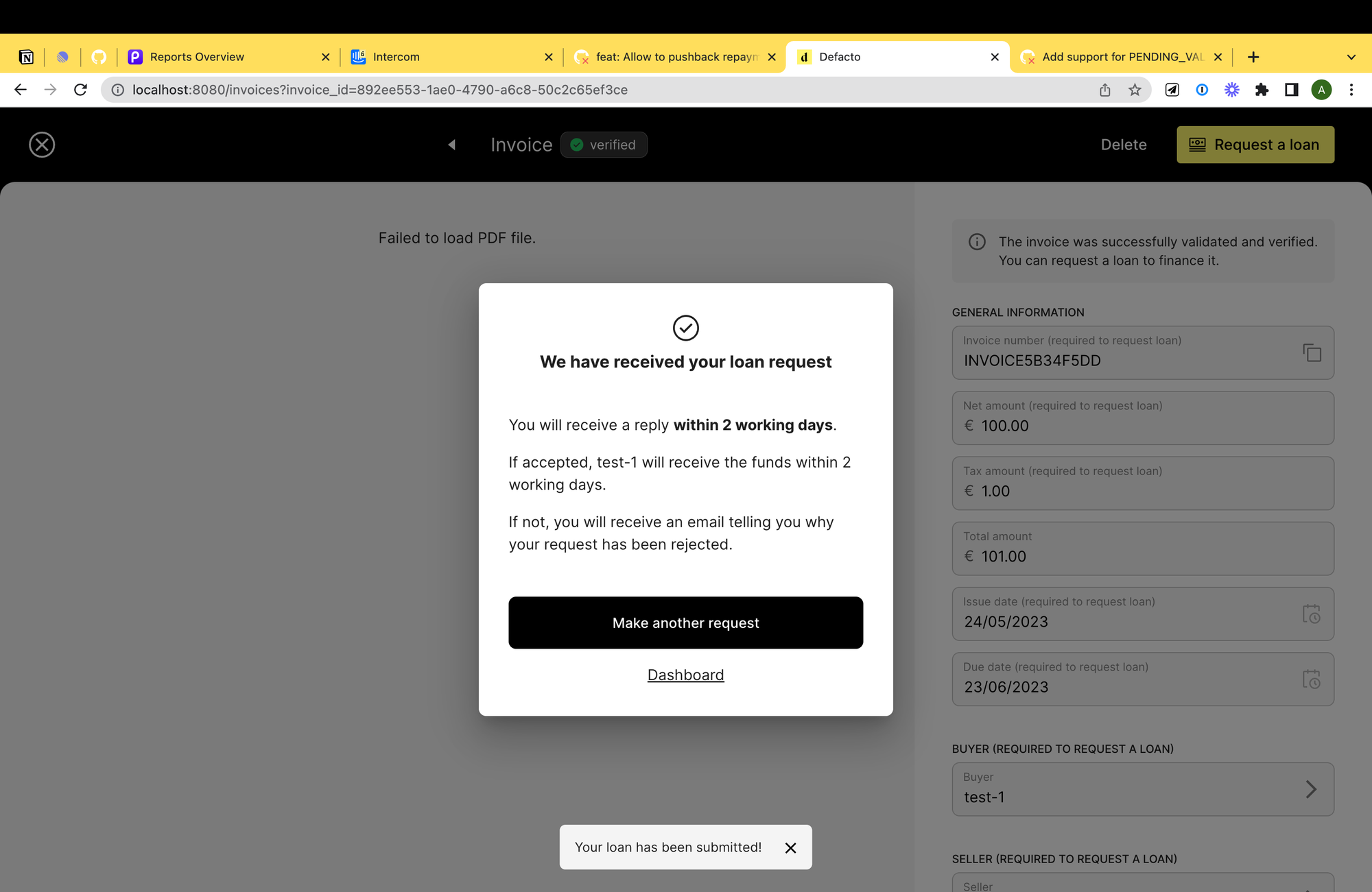Follow the Dashboard link
The image size is (1372, 892).
[x=685, y=675]
